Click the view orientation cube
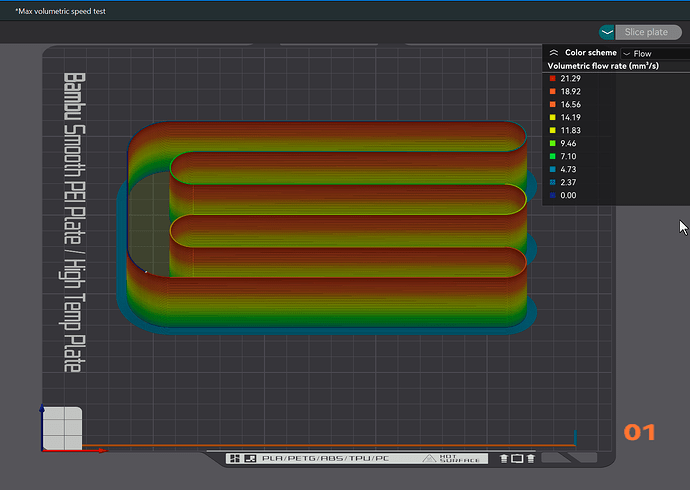The image size is (690, 490). click(62, 428)
